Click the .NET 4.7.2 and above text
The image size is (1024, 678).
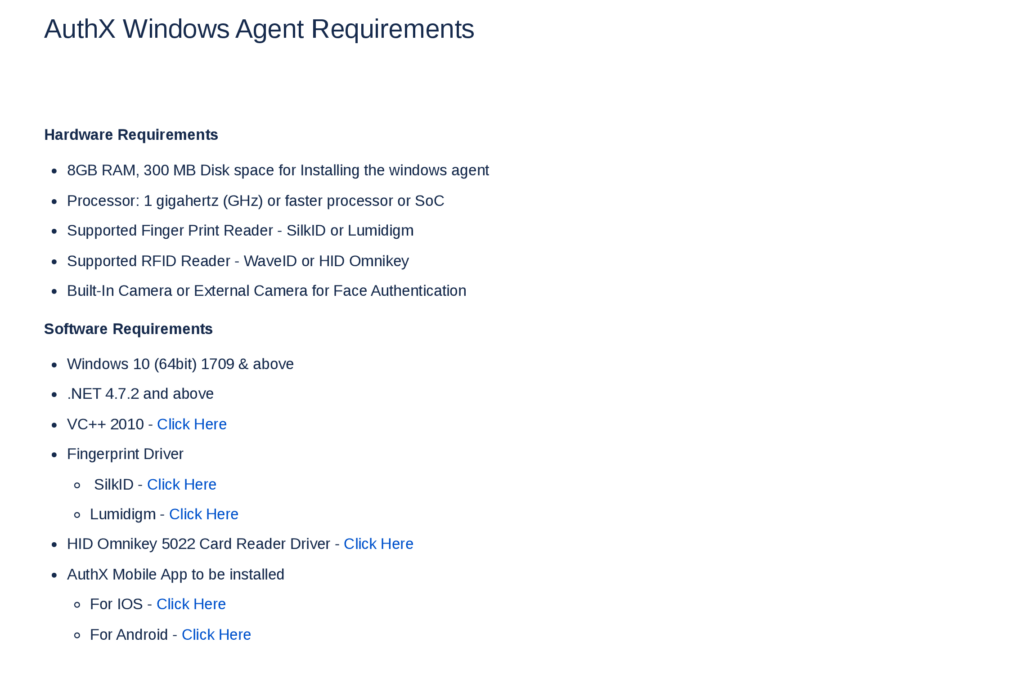[140, 394]
